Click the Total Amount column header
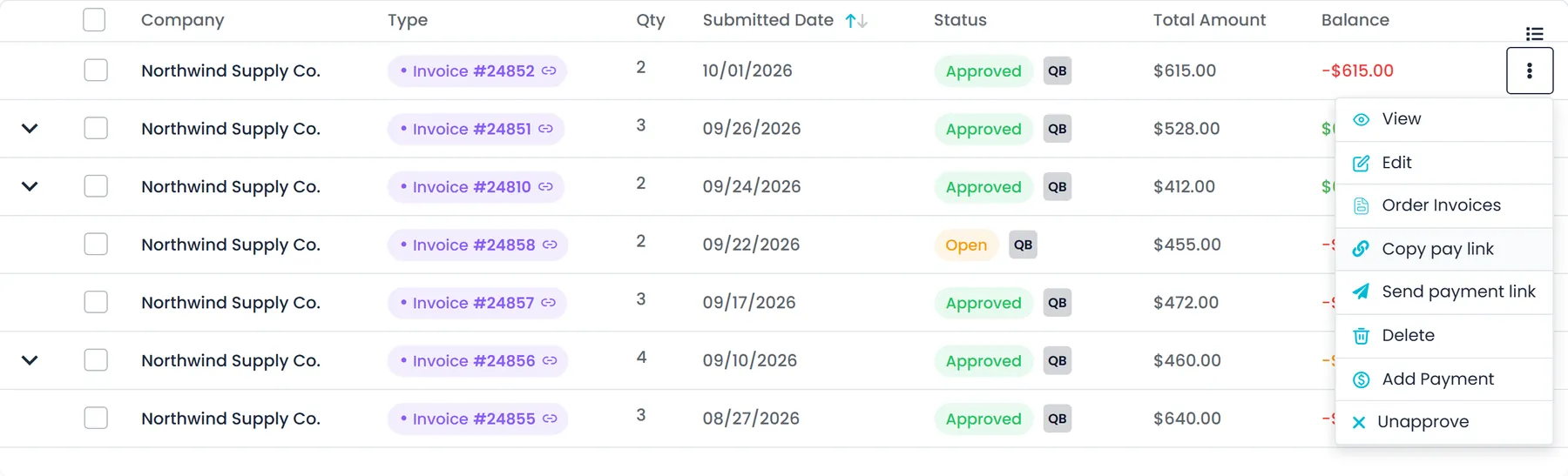Screen dimensions: 1568x476 (x=1209, y=20)
